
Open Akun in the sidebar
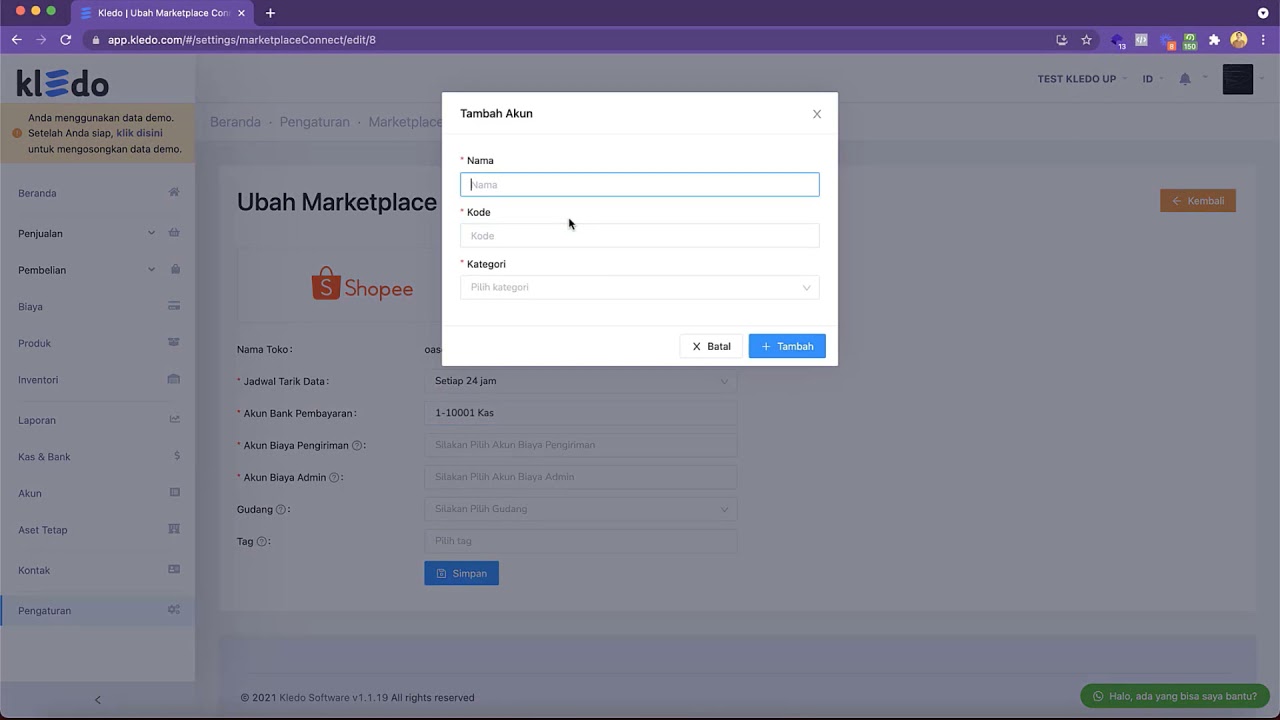(30, 493)
